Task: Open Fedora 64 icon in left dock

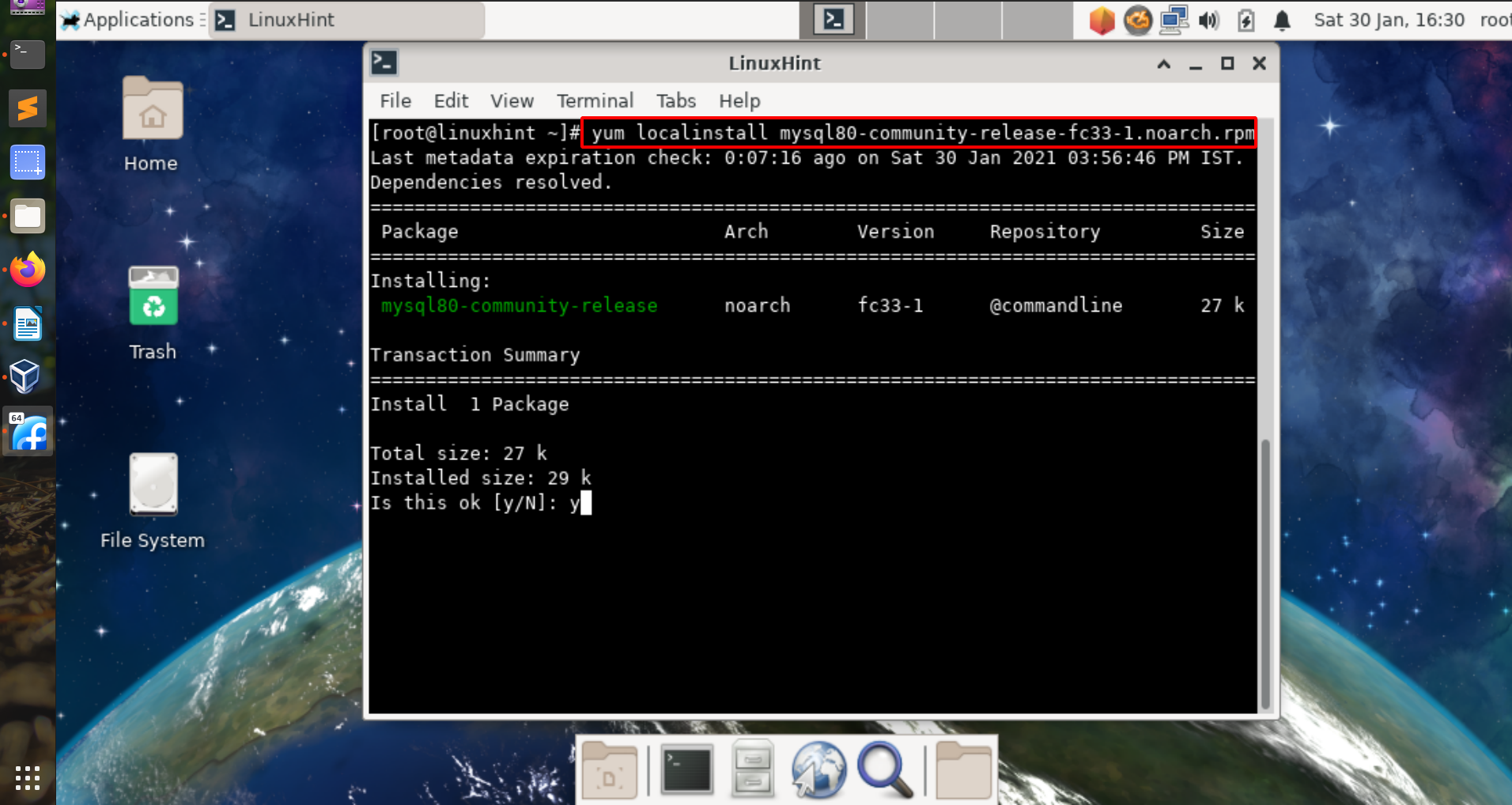Action: pos(28,432)
